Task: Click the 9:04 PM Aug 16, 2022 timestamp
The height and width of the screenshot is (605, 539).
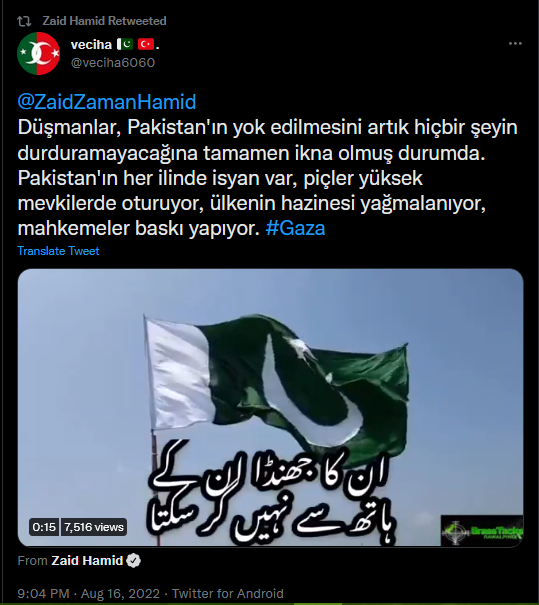Action: (88, 593)
